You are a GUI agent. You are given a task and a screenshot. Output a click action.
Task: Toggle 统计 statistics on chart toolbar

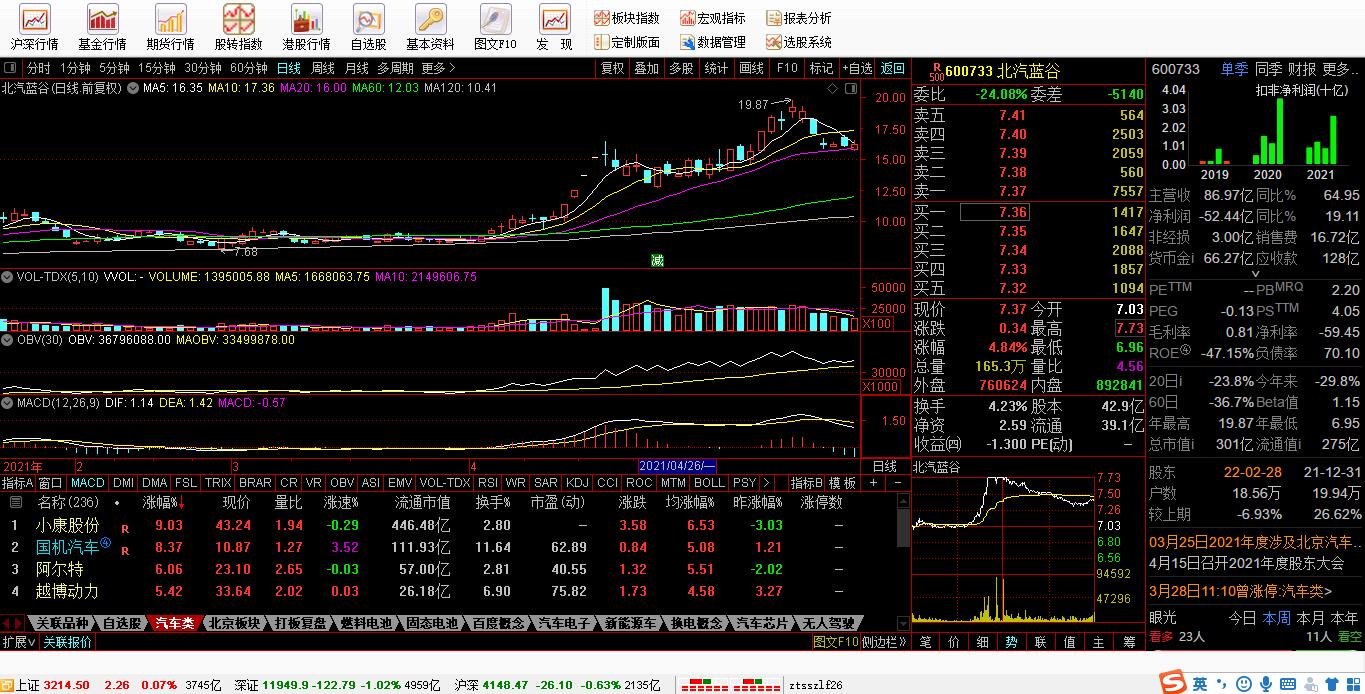point(717,68)
